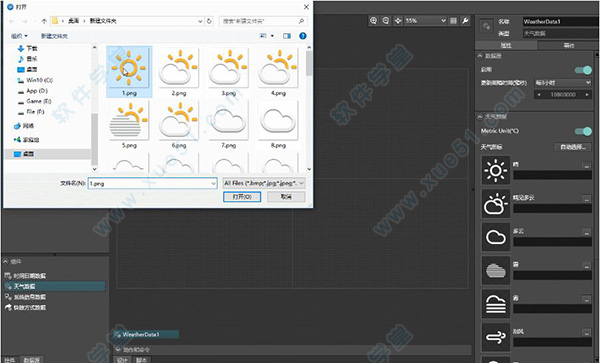Collapse the 组件 component list section
This screenshot has height=363, width=600.
coord(5,262)
